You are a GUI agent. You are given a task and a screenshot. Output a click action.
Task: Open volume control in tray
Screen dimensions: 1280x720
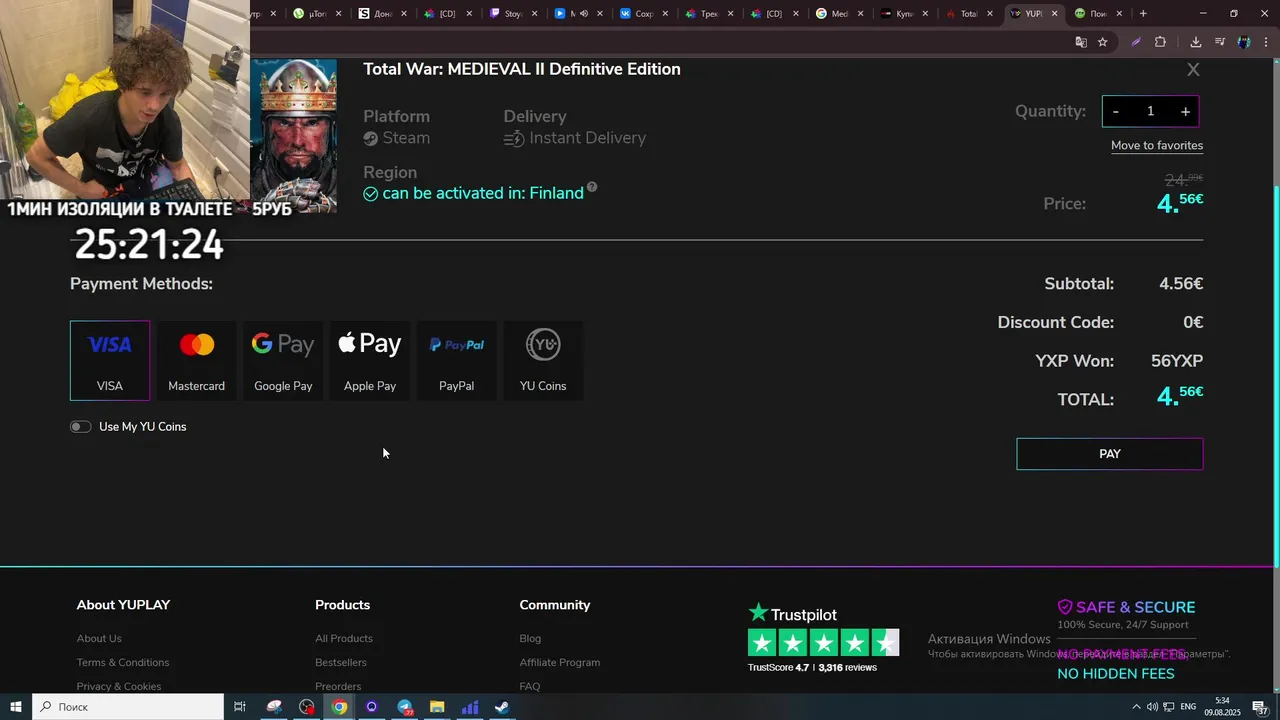(x=1152, y=707)
